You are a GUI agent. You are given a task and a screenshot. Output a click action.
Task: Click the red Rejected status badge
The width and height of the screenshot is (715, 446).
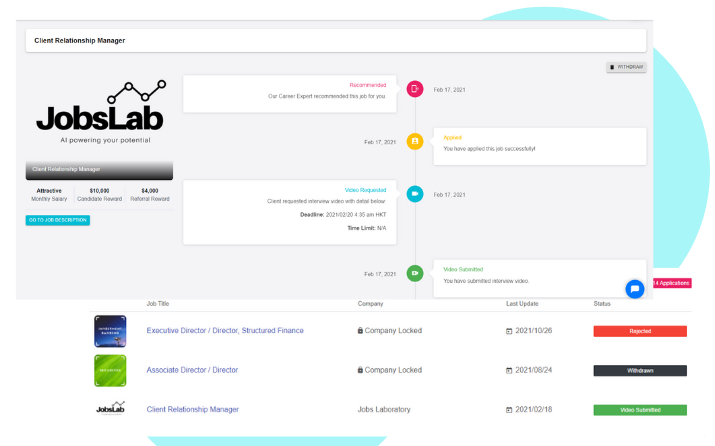640,330
